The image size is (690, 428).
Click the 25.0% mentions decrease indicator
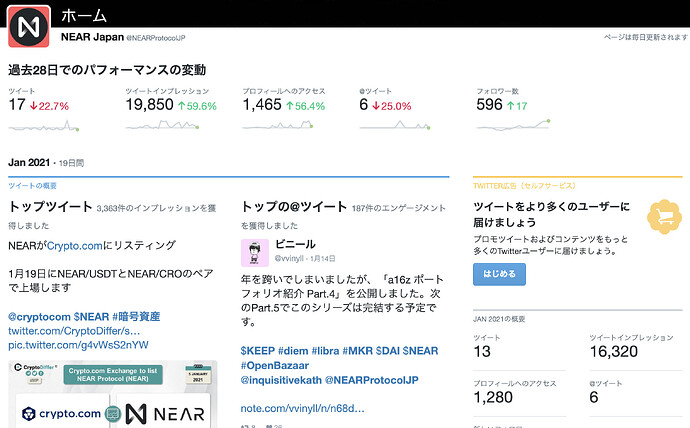click(x=392, y=106)
